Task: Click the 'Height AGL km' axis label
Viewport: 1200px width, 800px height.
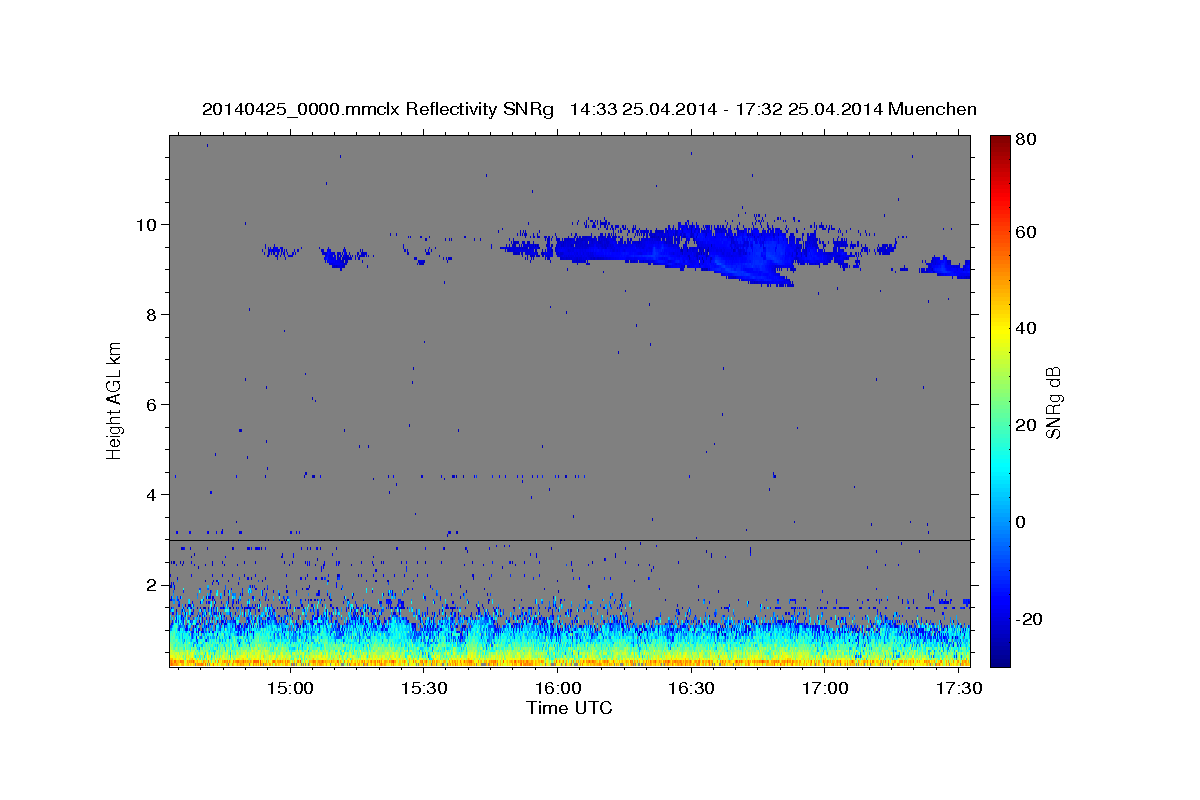Action: click(x=115, y=402)
